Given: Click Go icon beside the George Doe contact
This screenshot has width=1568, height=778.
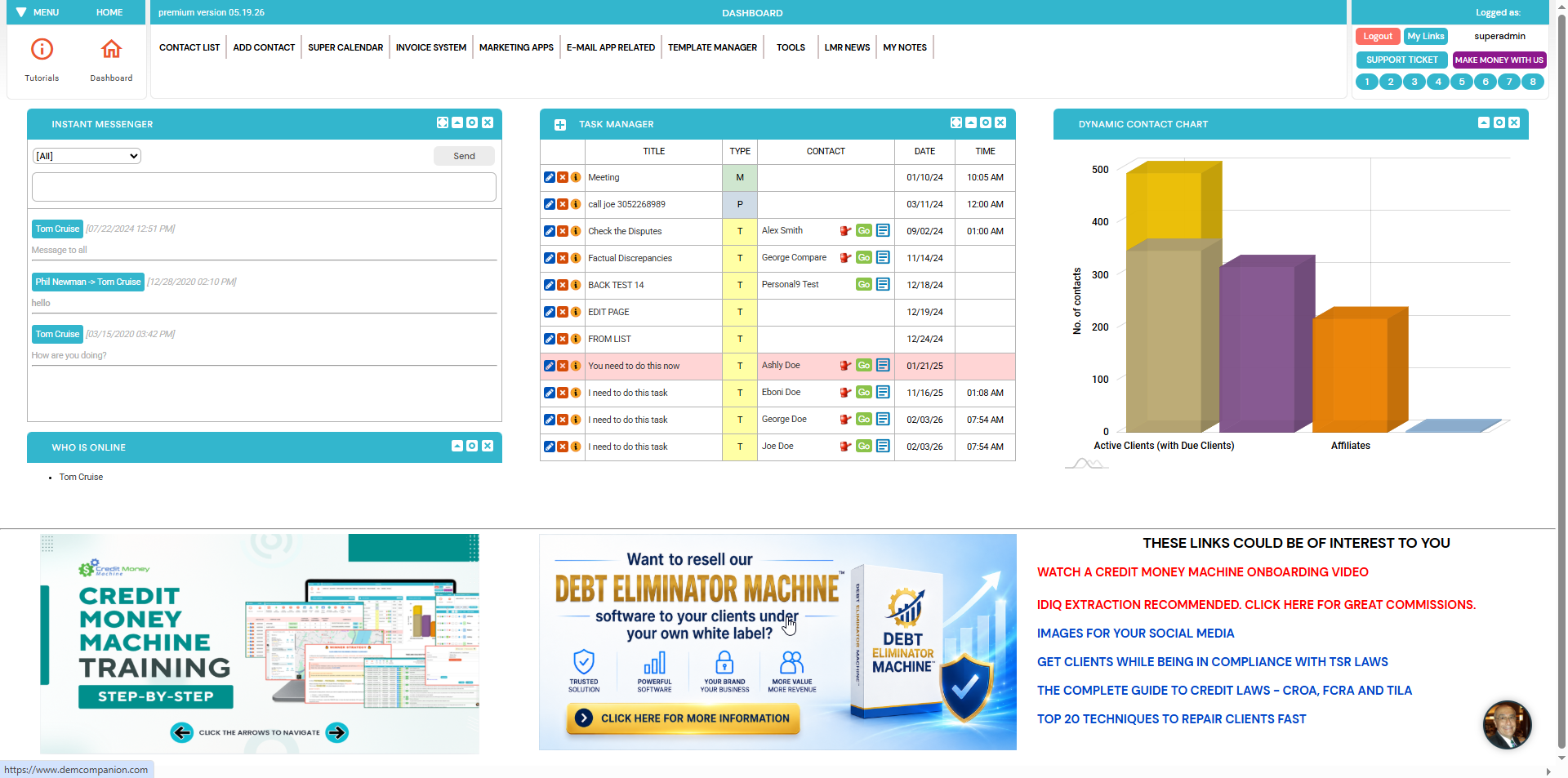Looking at the screenshot, I should click(864, 420).
